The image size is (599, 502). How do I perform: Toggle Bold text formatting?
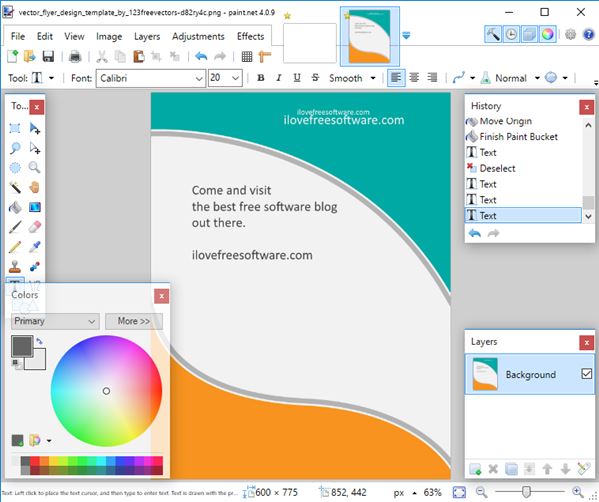[261, 78]
